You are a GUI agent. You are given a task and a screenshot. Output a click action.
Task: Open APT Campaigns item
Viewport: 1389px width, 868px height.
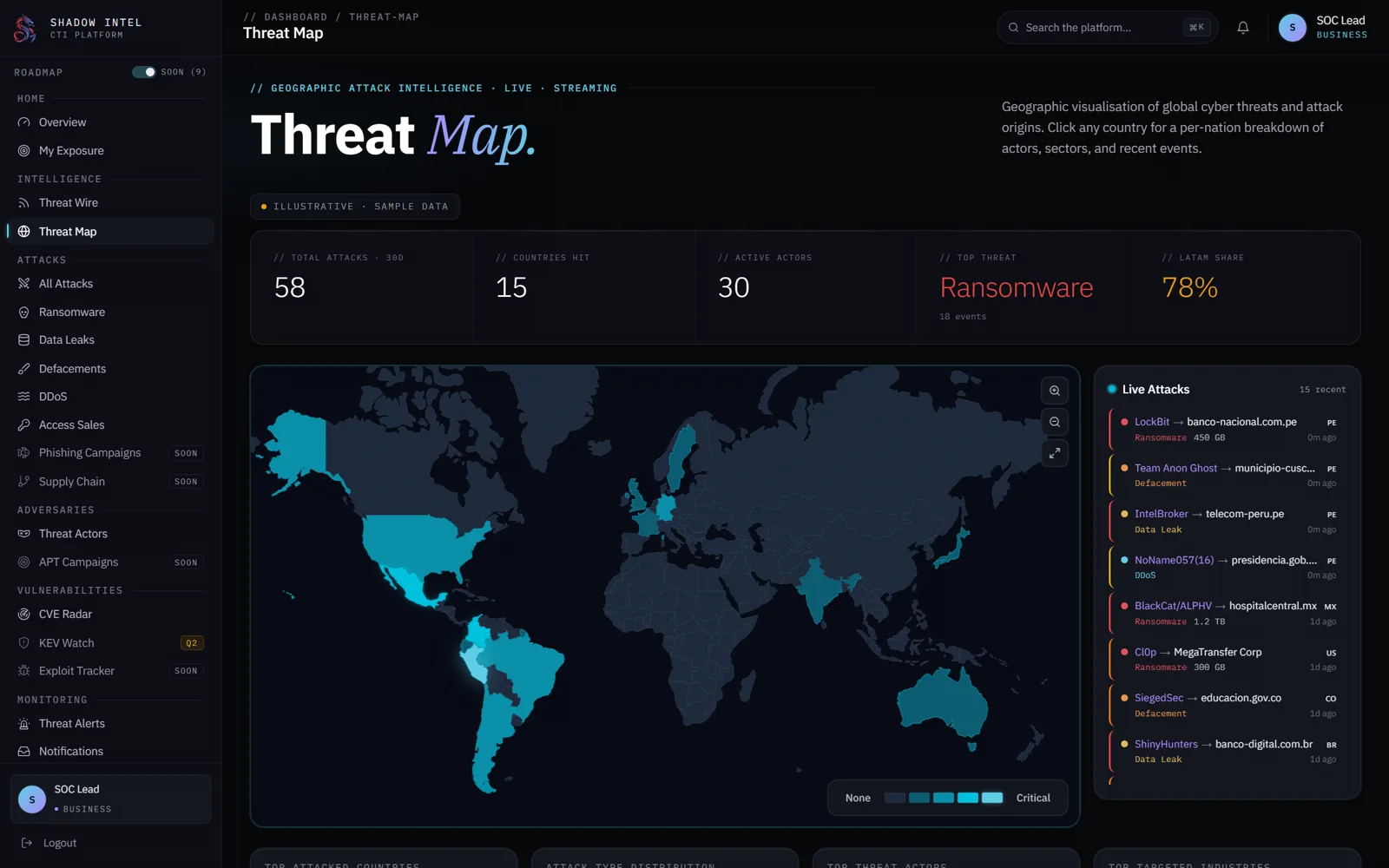tap(110, 562)
